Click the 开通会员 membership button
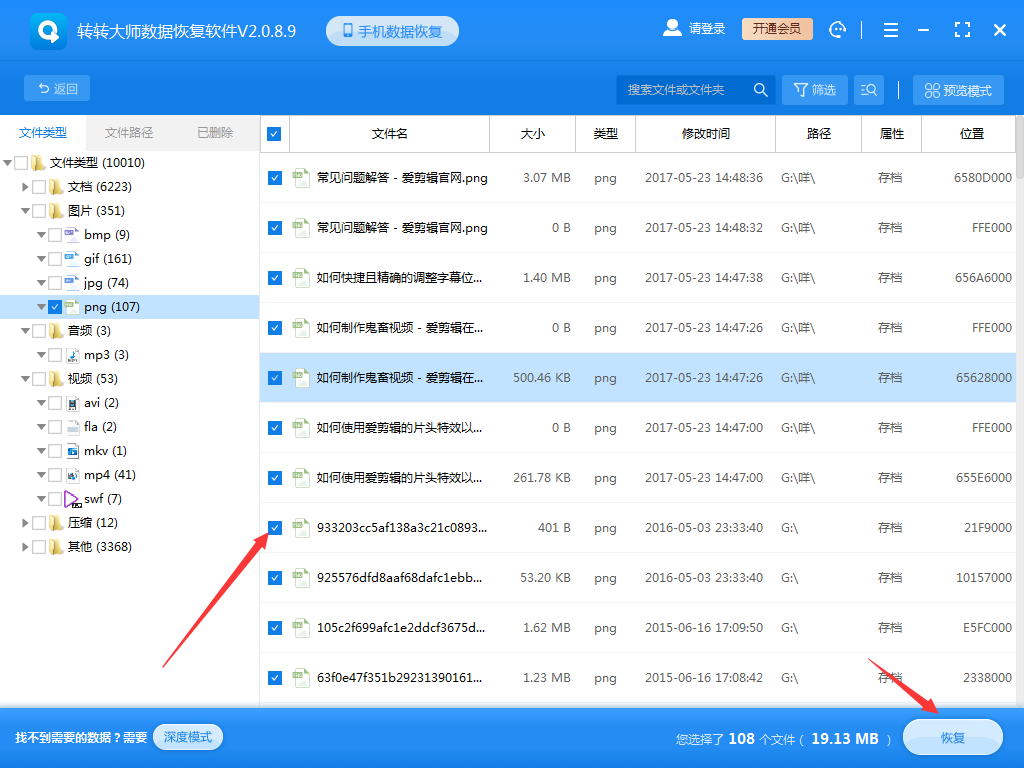 777,29
